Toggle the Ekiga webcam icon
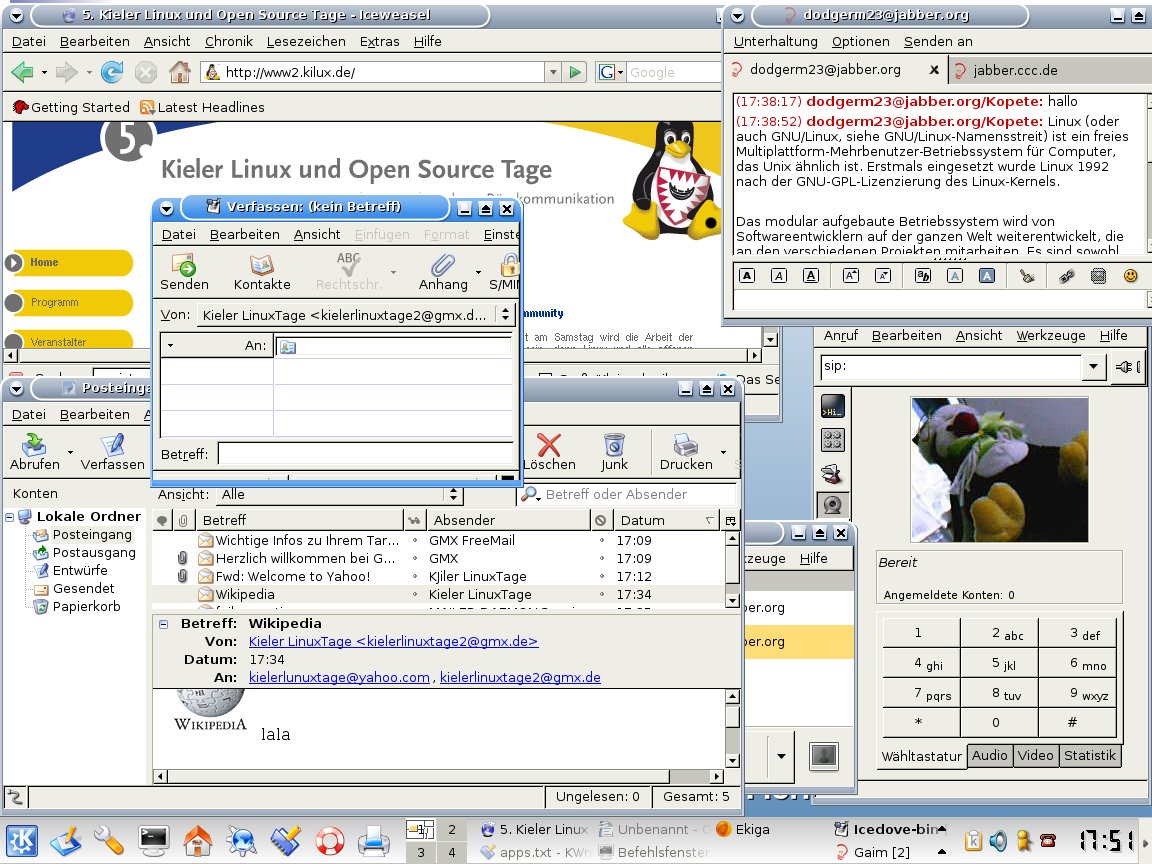 pos(832,505)
